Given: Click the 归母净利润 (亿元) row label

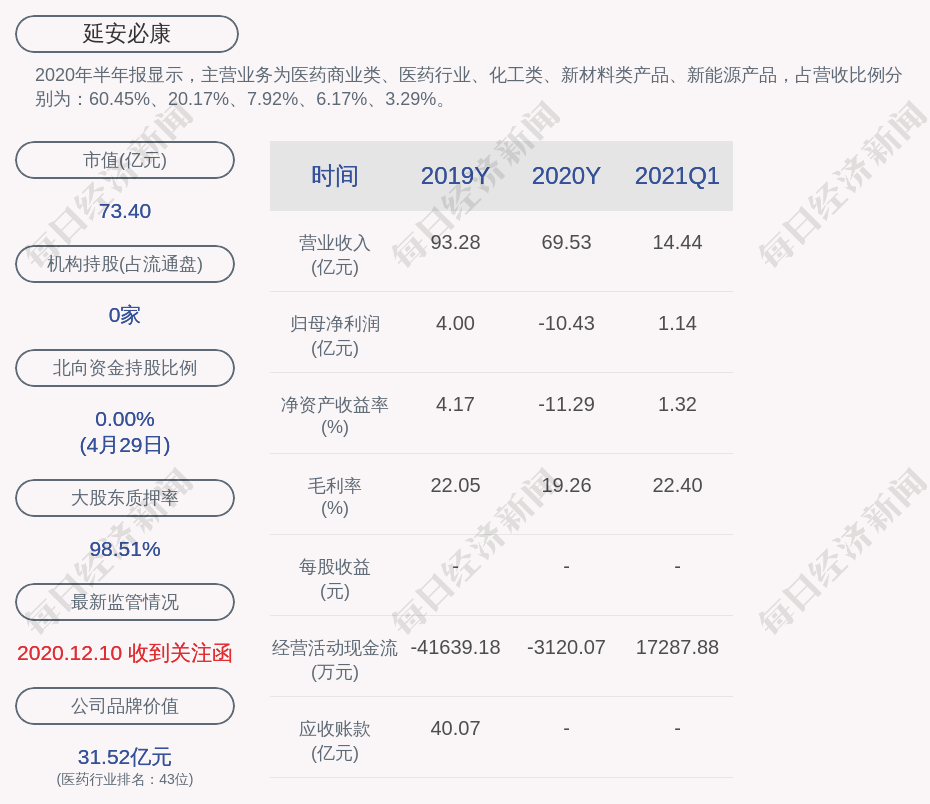Looking at the screenshot, I should pos(335,336).
